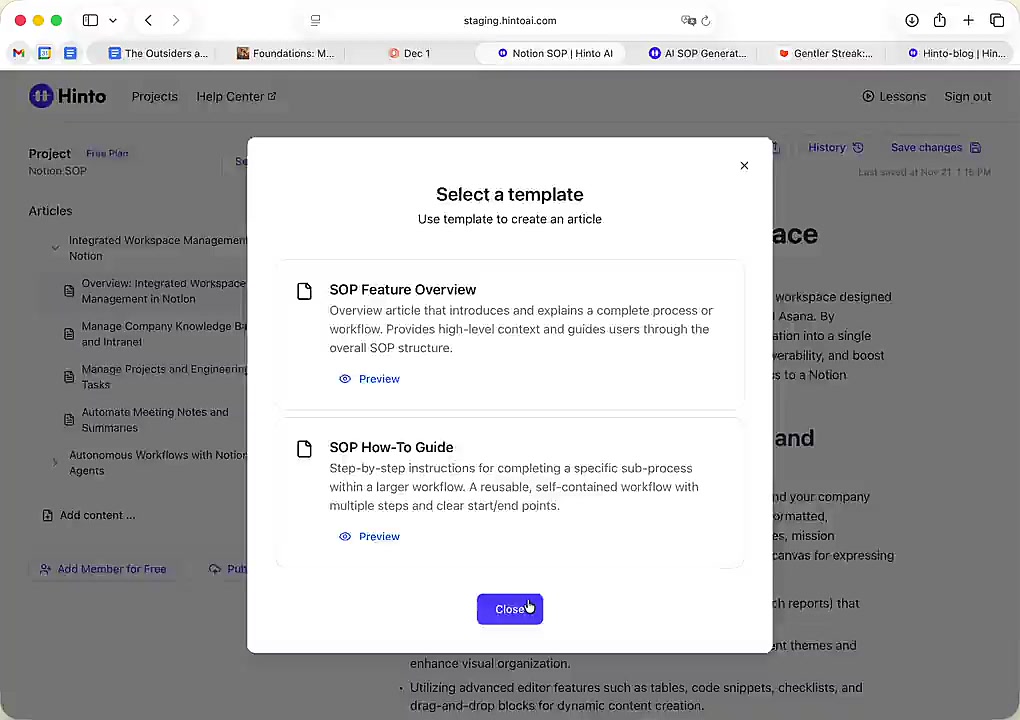Viewport: 1020px width, 720px height.
Task: Preview the SOP How-To Guide template
Action: pyautogui.click(x=369, y=536)
